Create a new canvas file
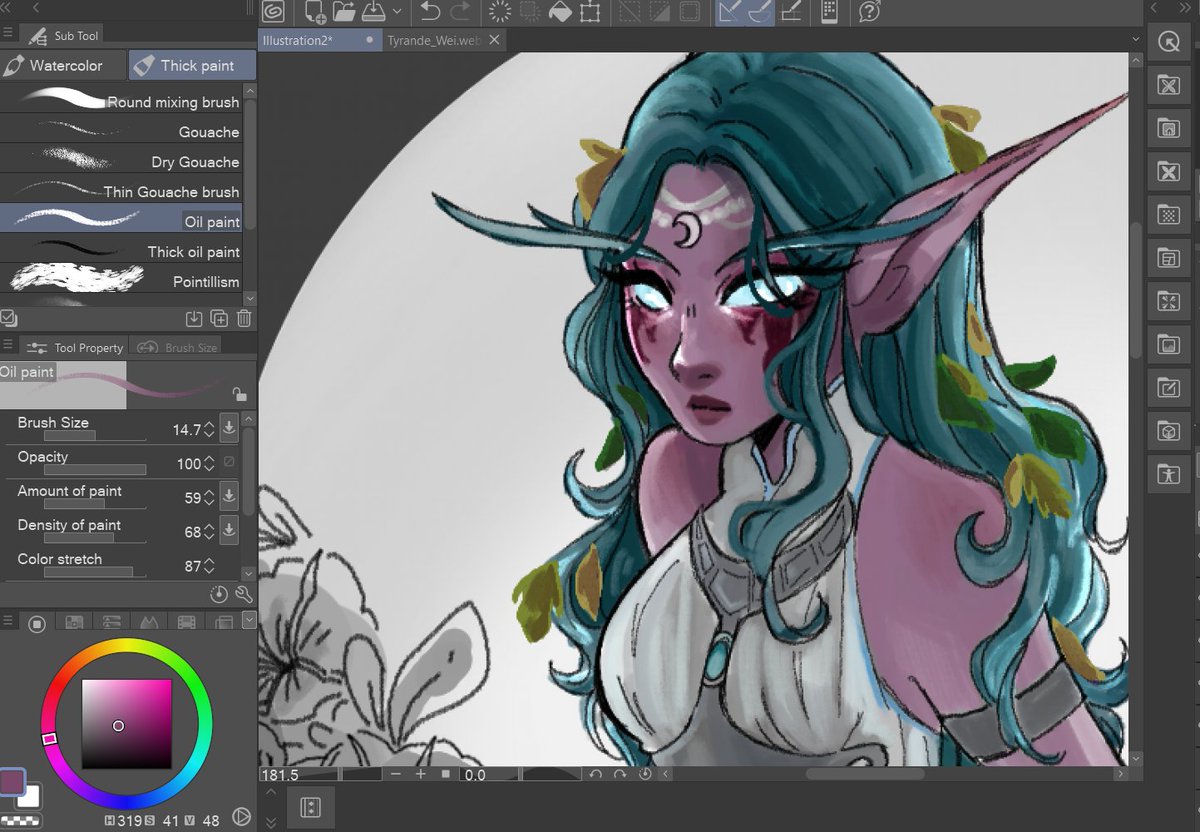Screen dimensions: 1200x832 click(x=315, y=12)
